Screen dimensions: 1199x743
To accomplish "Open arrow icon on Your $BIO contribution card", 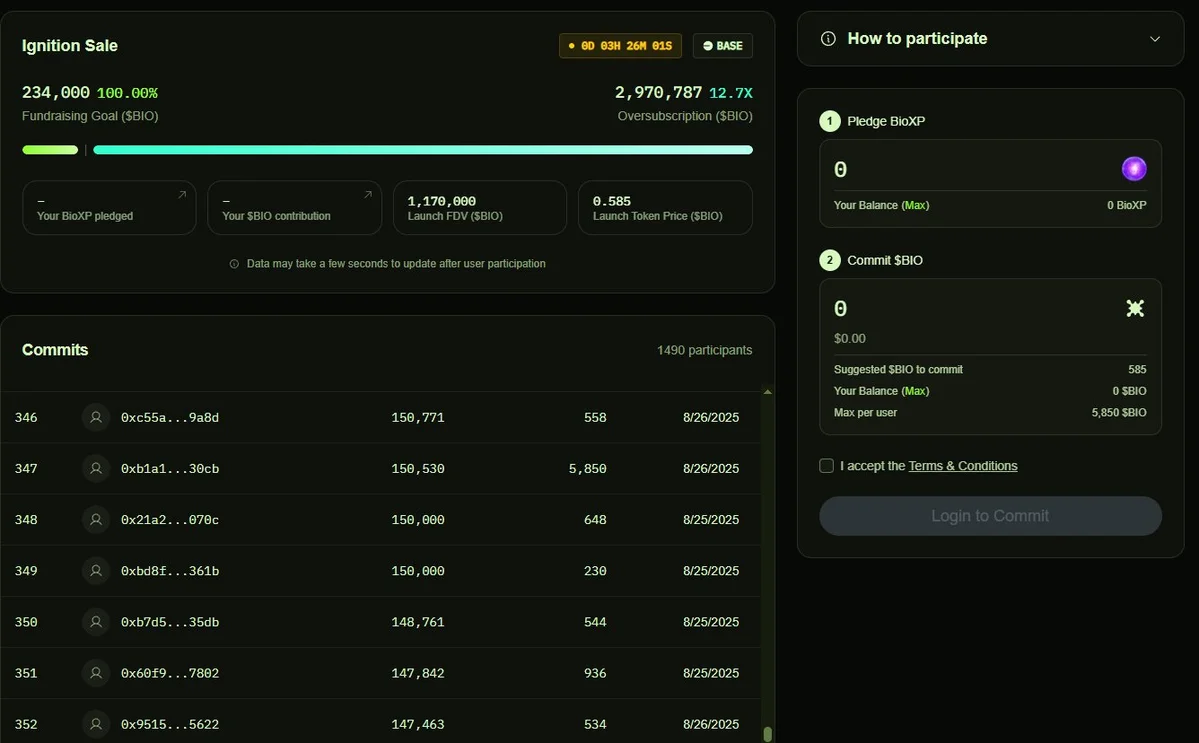I will (367, 195).
